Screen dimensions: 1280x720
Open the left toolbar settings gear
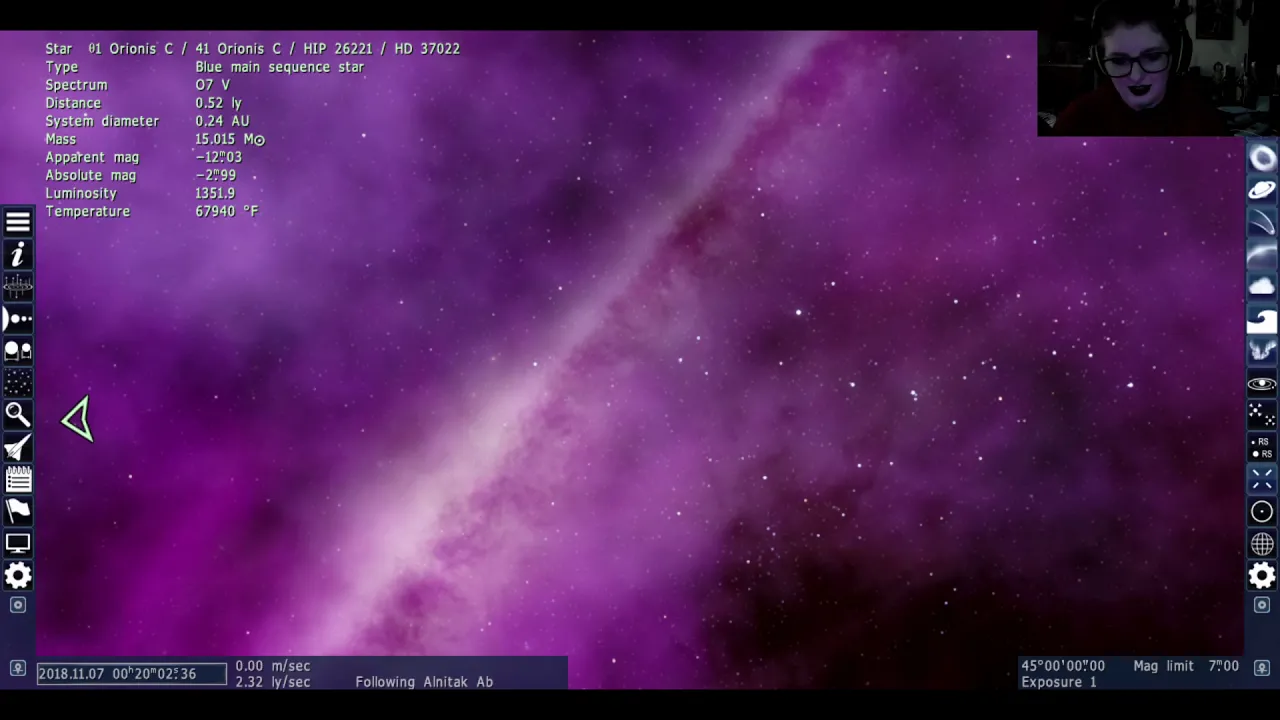click(x=18, y=575)
